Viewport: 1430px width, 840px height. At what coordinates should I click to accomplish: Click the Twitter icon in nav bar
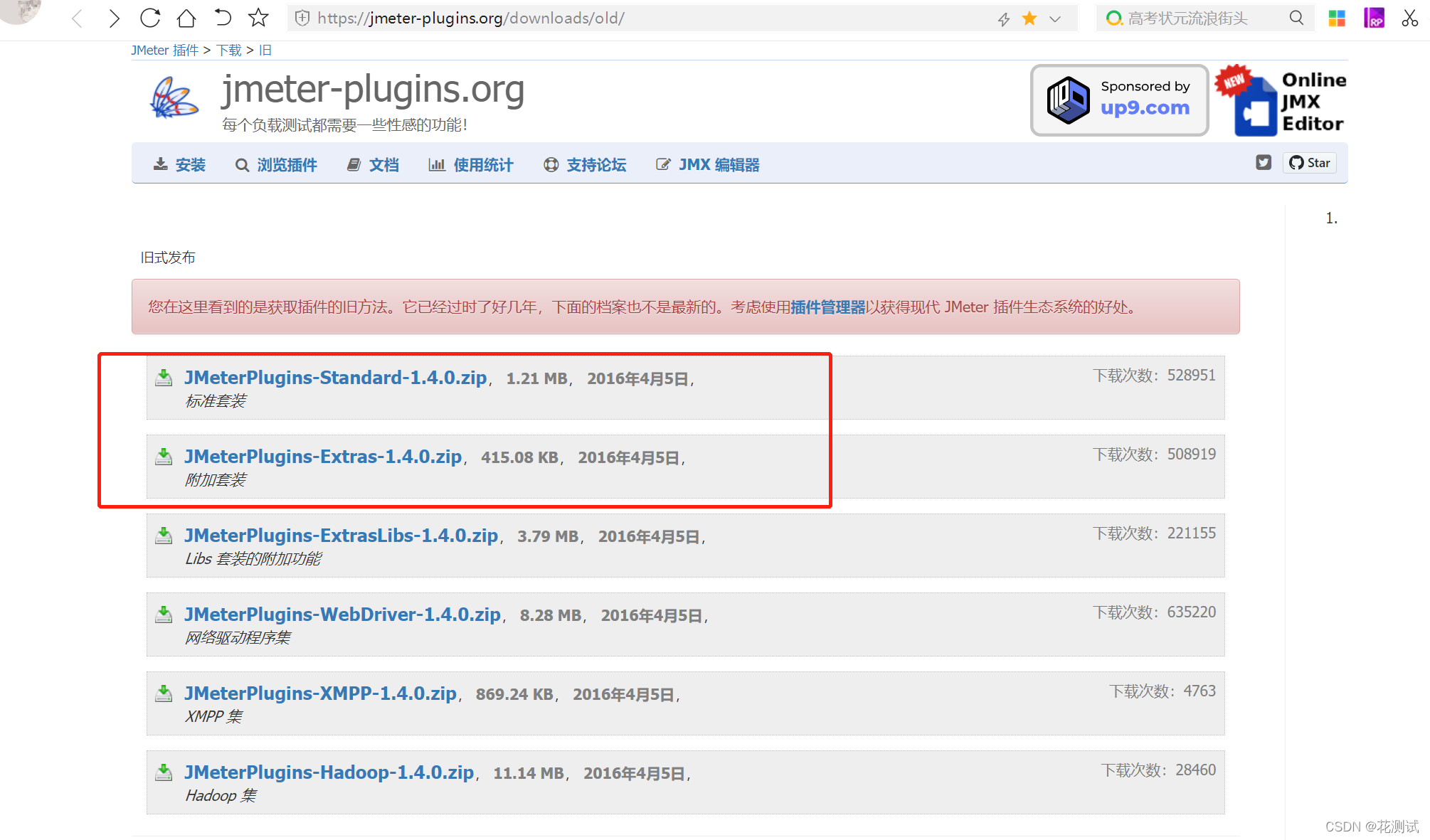click(x=1264, y=162)
